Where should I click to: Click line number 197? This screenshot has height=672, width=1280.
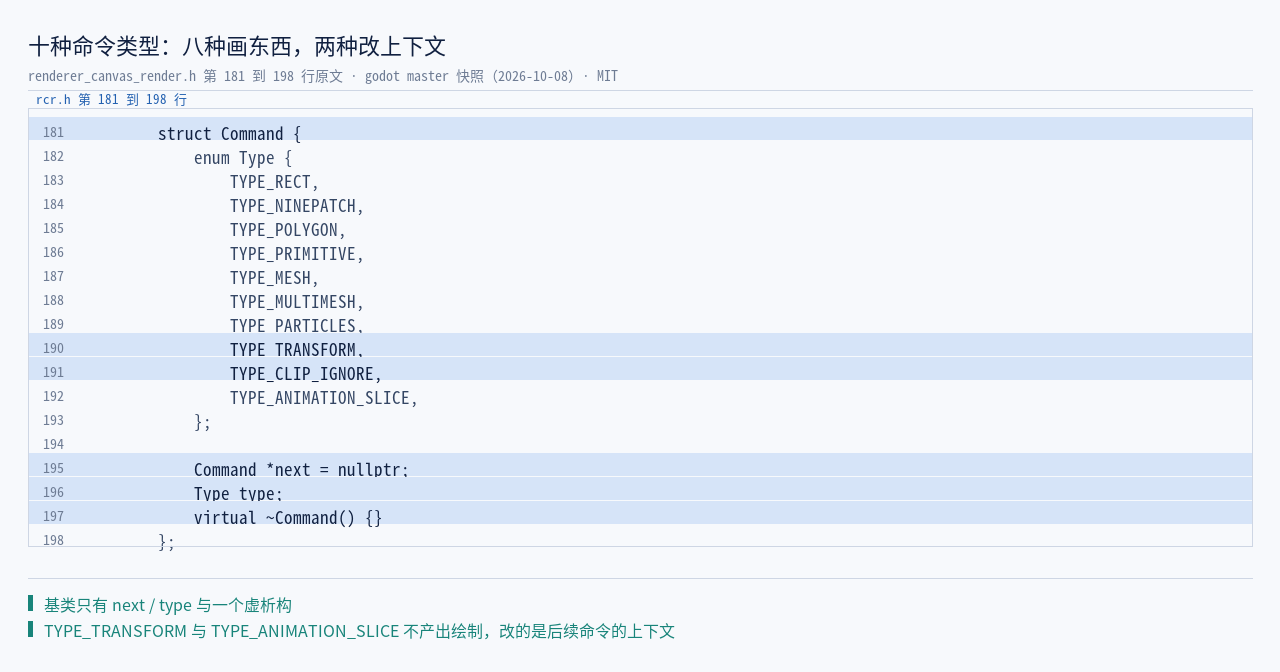click(53, 517)
